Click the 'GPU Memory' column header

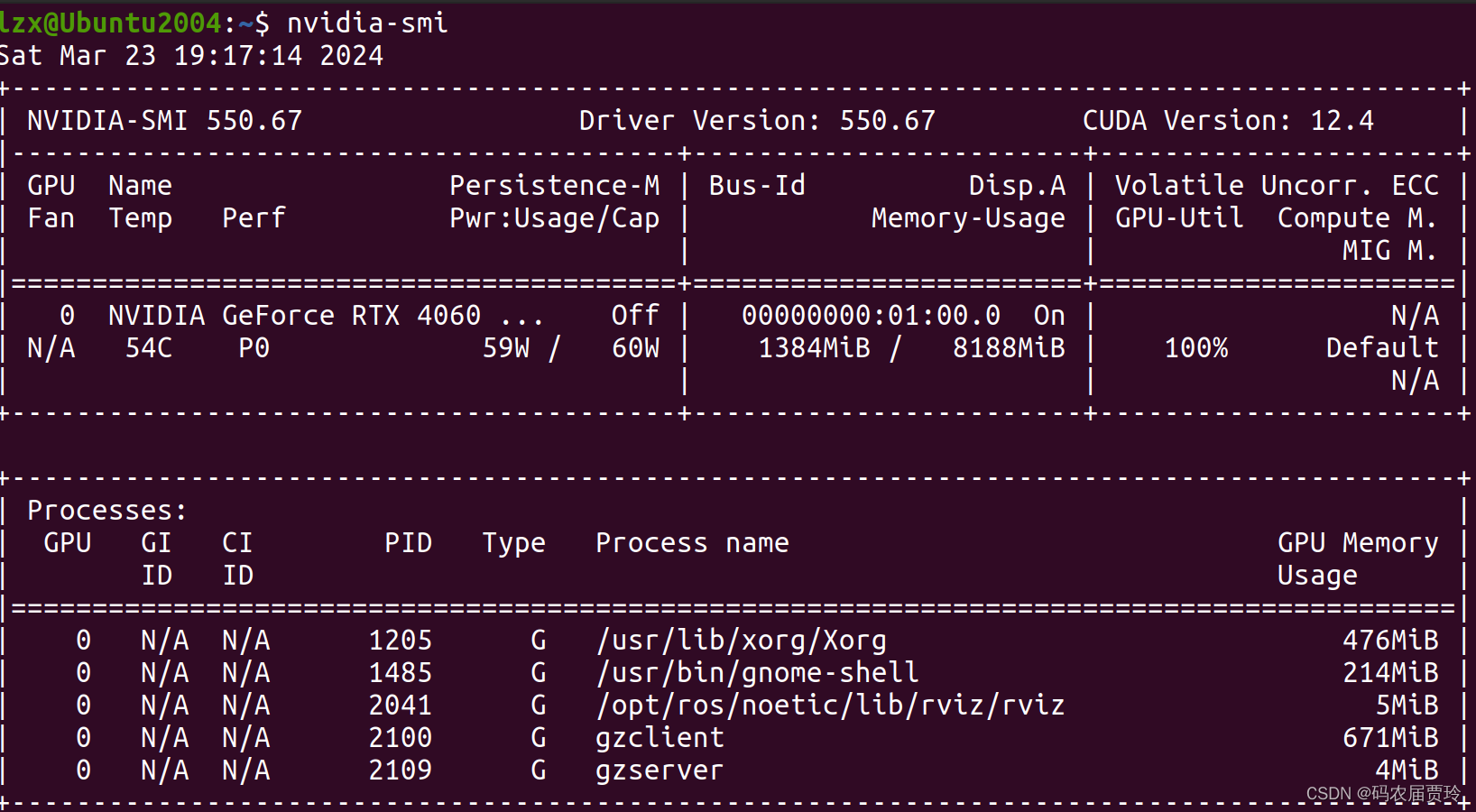coord(1358,543)
